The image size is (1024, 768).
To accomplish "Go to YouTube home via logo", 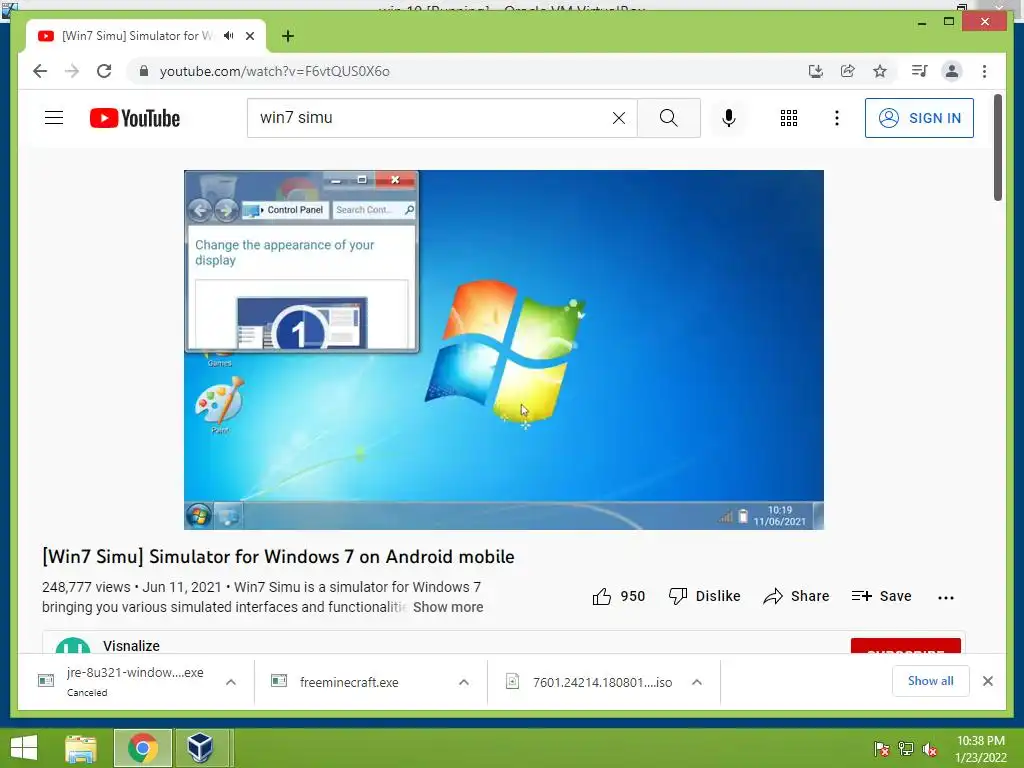I will pos(135,118).
